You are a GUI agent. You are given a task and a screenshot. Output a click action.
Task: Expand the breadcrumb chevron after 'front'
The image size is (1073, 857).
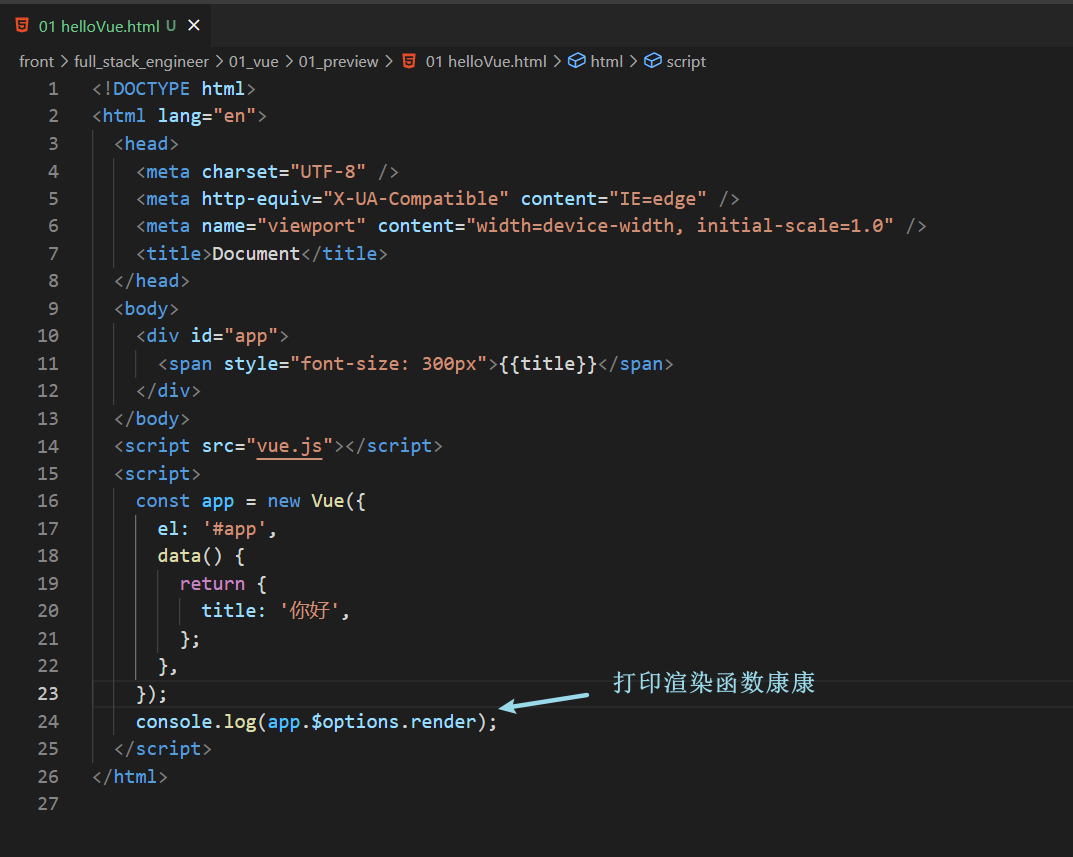(64, 62)
